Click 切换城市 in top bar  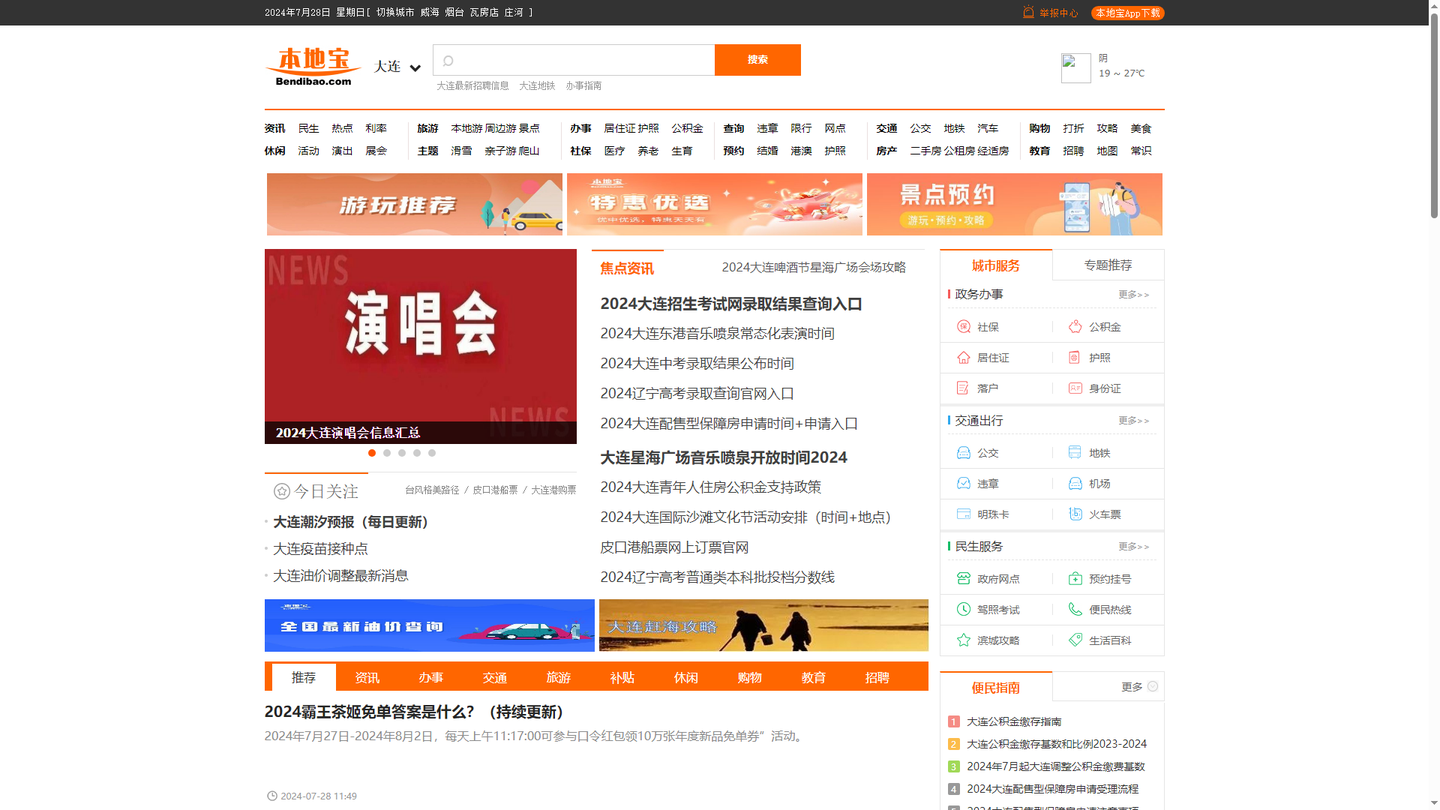(395, 13)
